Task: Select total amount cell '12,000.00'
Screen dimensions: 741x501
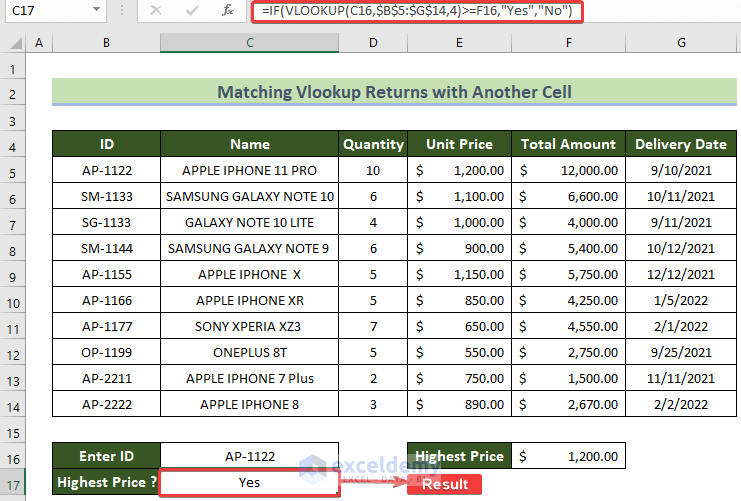Action: coord(569,170)
